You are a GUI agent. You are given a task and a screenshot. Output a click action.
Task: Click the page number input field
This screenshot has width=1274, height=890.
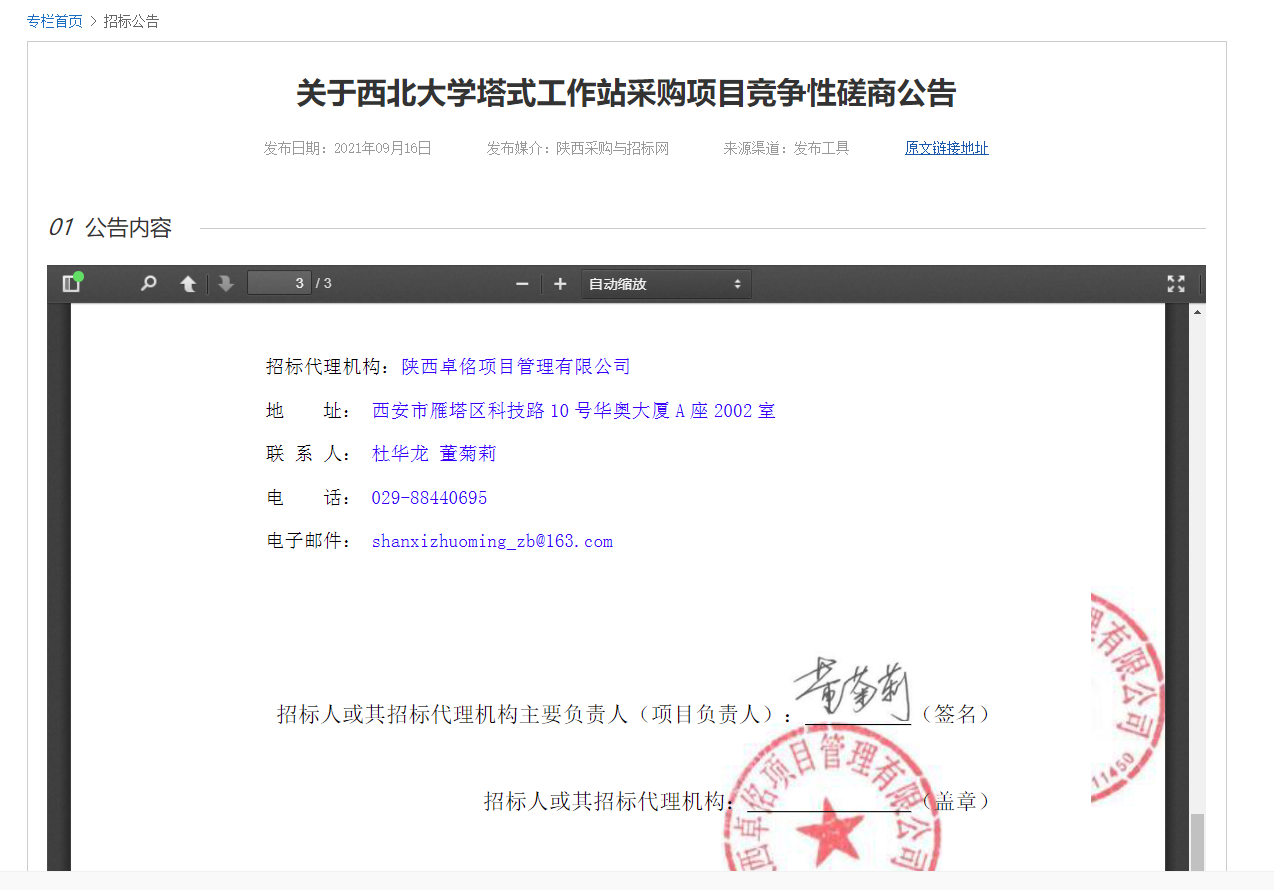coord(279,284)
